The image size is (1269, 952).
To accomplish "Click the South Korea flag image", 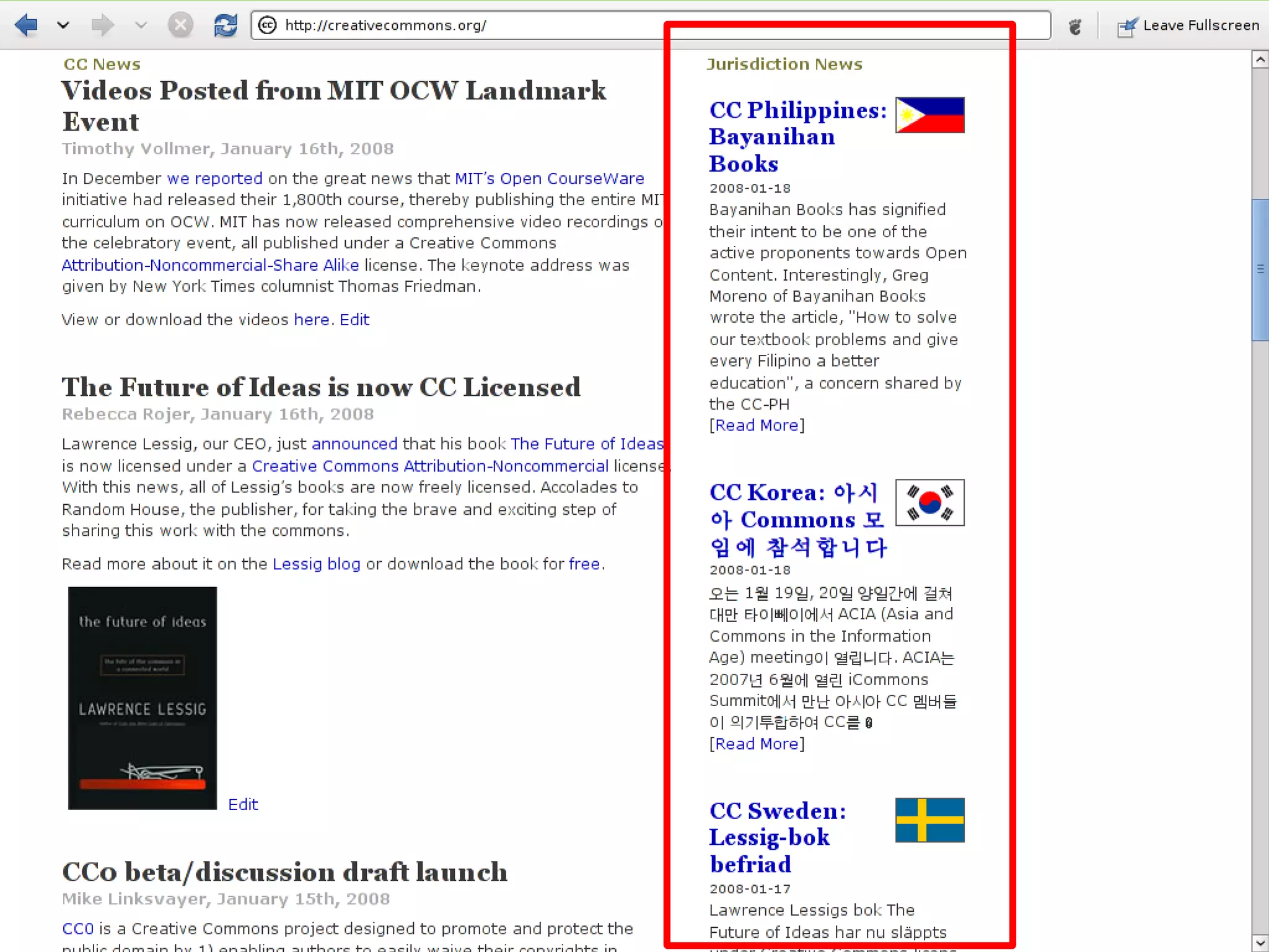I will tap(929, 502).
